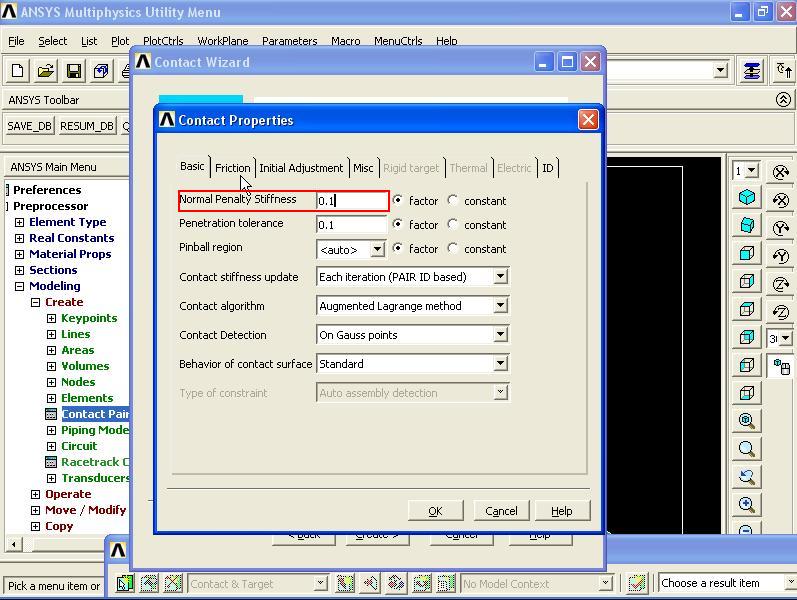Click the Normal Penalty Stiffness input field
Viewport: 797px width, 600px height.
[x=351, y=200]
